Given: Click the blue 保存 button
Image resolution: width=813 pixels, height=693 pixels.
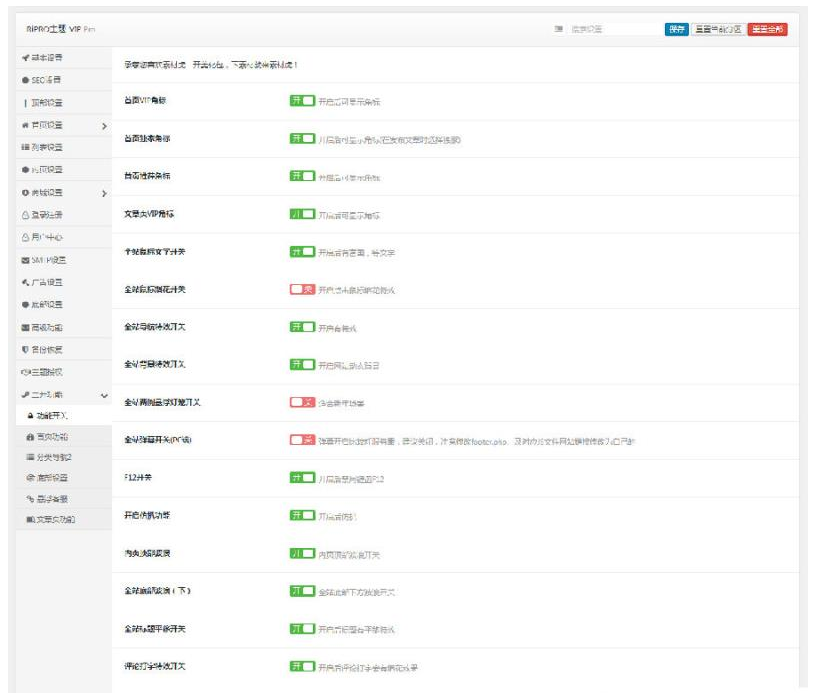Looking at the screenshot, I should pyautogui.click(x=677, y=29).
